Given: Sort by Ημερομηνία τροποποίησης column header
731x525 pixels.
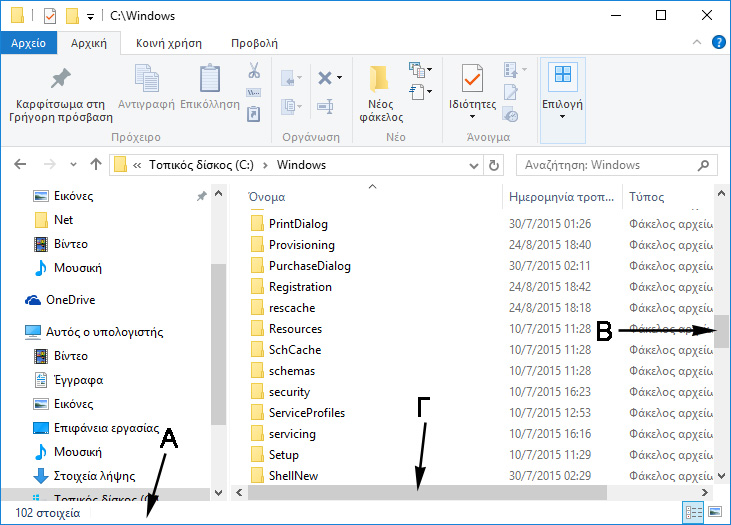Looking at the screenshot, I should (x=561, y=197).
